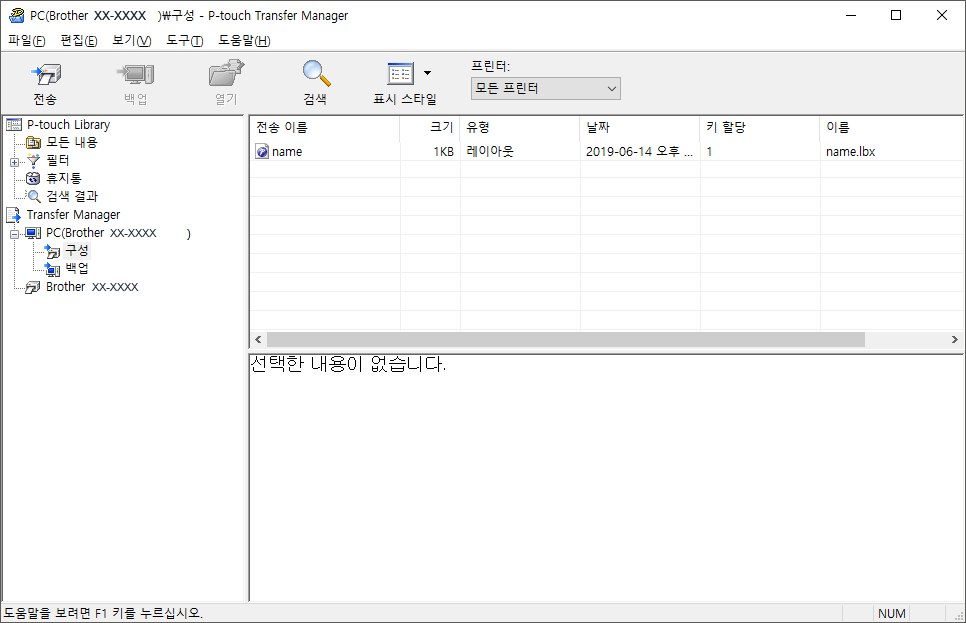Sort by 이름 column header
The height and width of the screenshot is (623, 966).
click(891, 128)
